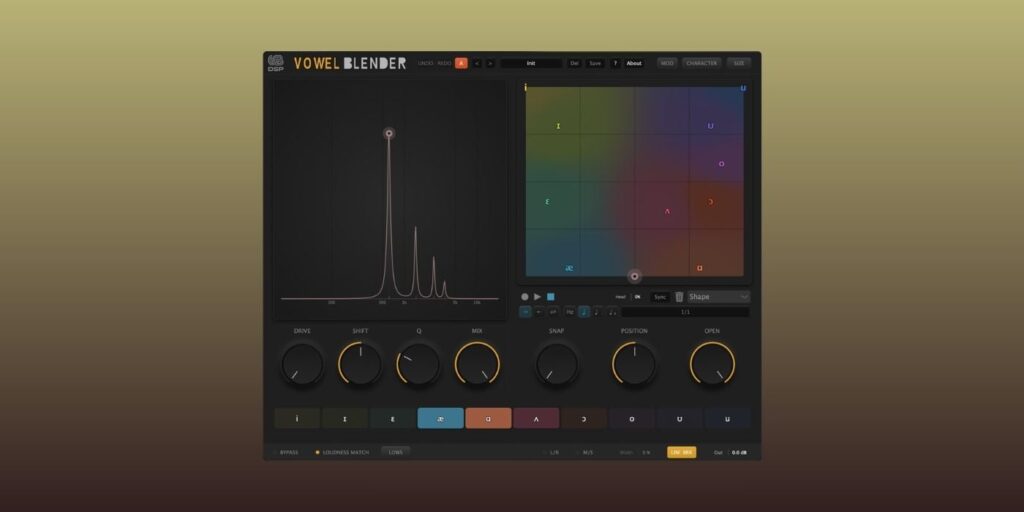Image resolution: width=1024 pixels, height=512 pixels.
Task: Click the blue stop square button
Action: pyautogui.click(x=551, y=296)
